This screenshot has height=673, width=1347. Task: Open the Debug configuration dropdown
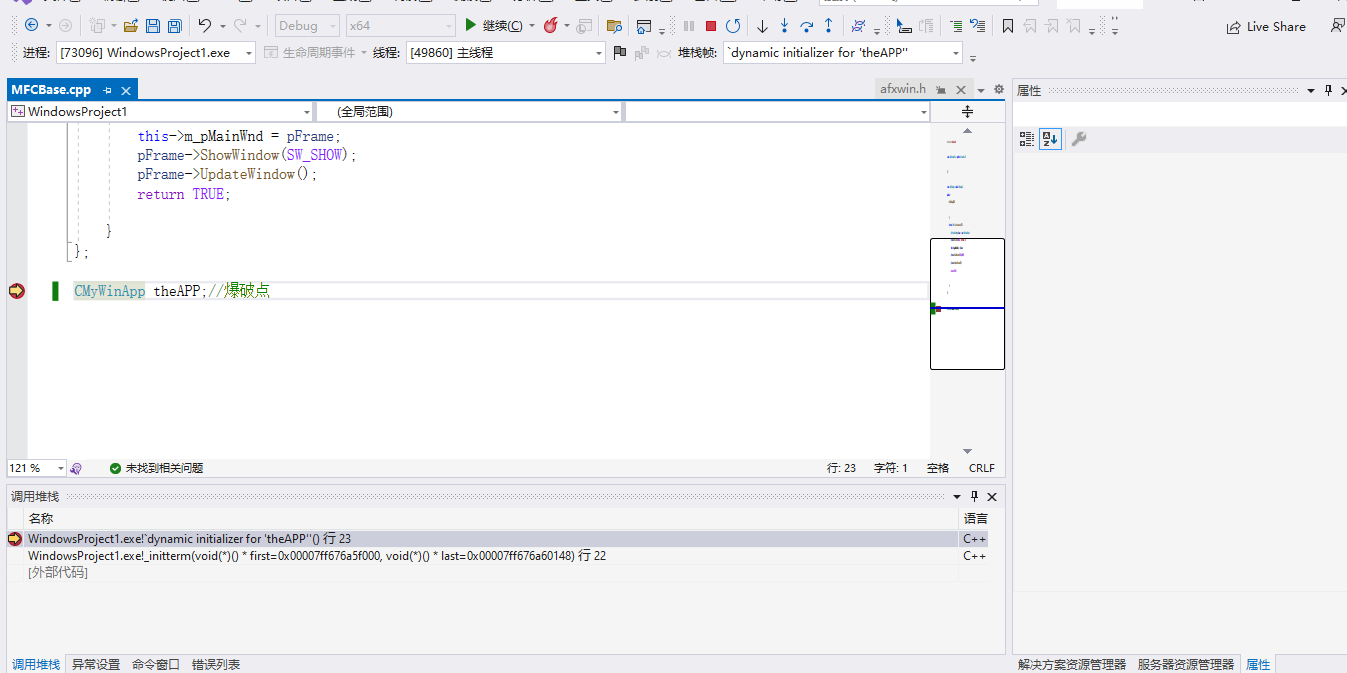(x=306, y=26)
